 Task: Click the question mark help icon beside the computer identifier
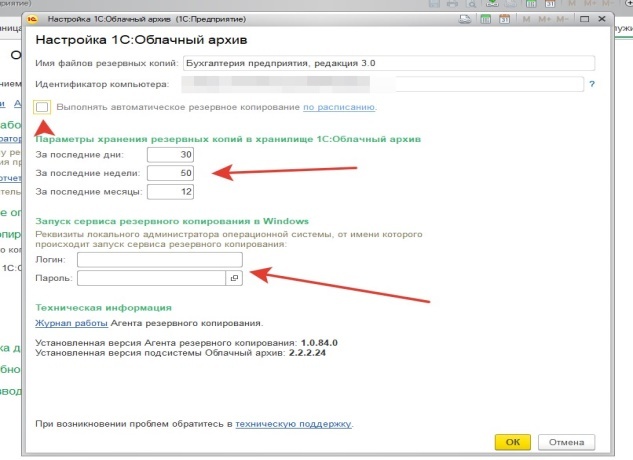592,84
